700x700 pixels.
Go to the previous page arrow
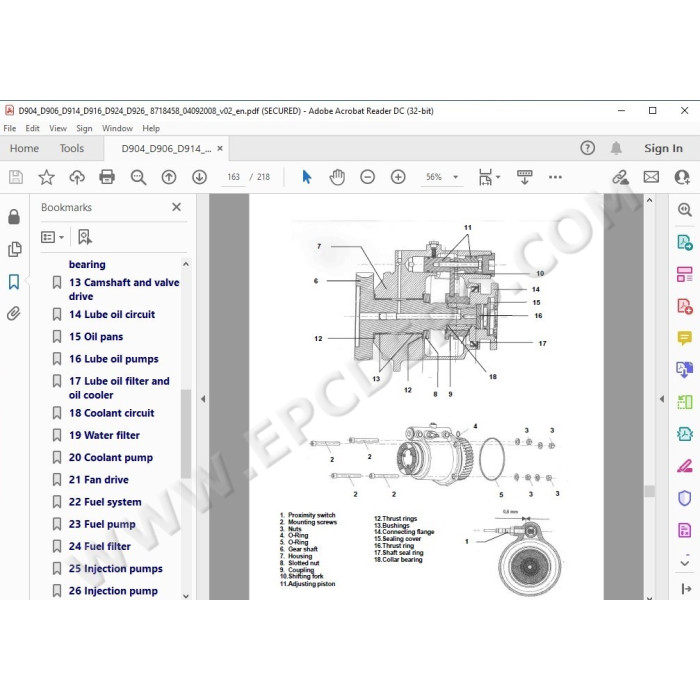click(169, 177)
